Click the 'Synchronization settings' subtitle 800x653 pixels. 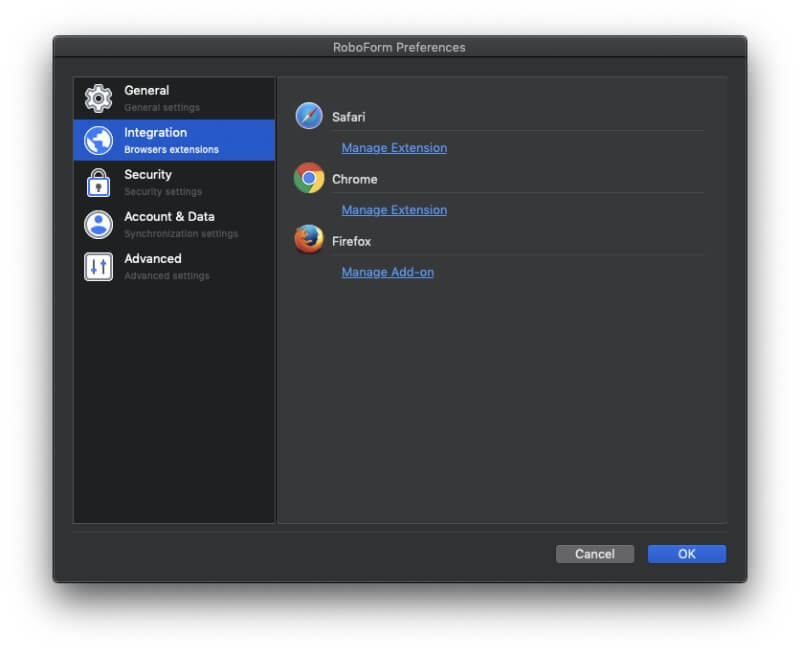[x=181, y=234]
